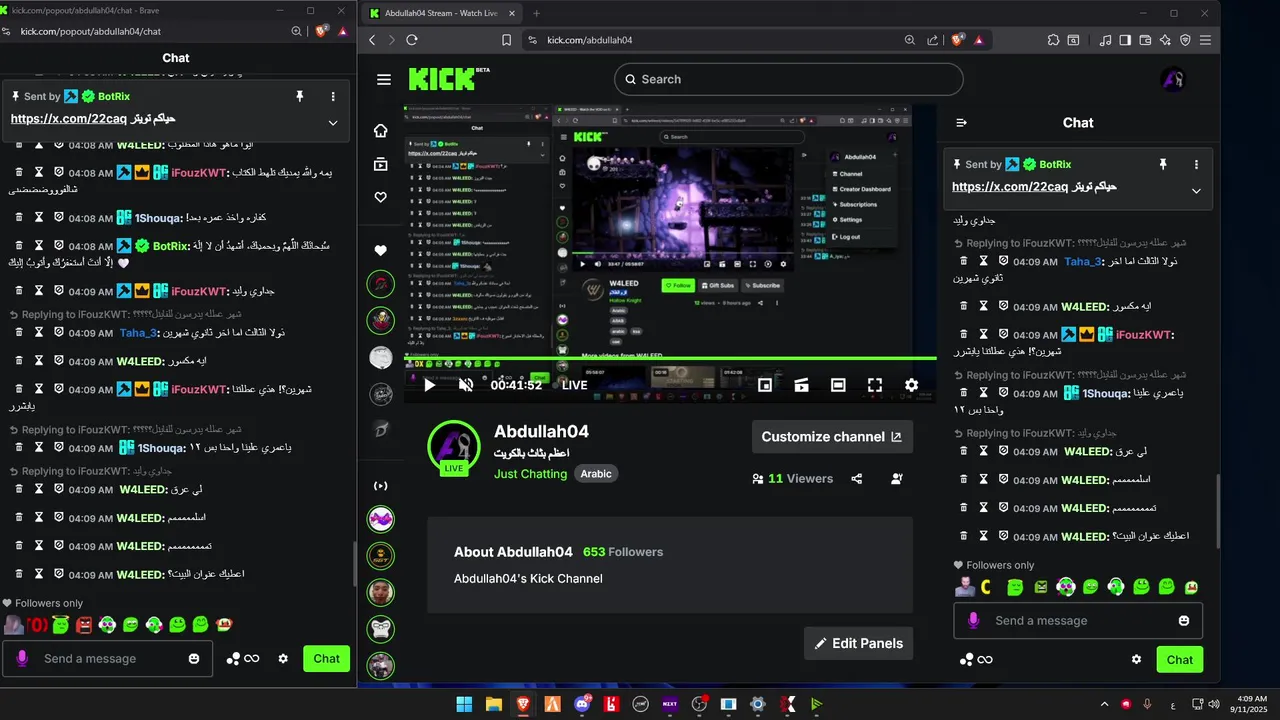Open chat settings gear in main window

[x=1136, y=660]
